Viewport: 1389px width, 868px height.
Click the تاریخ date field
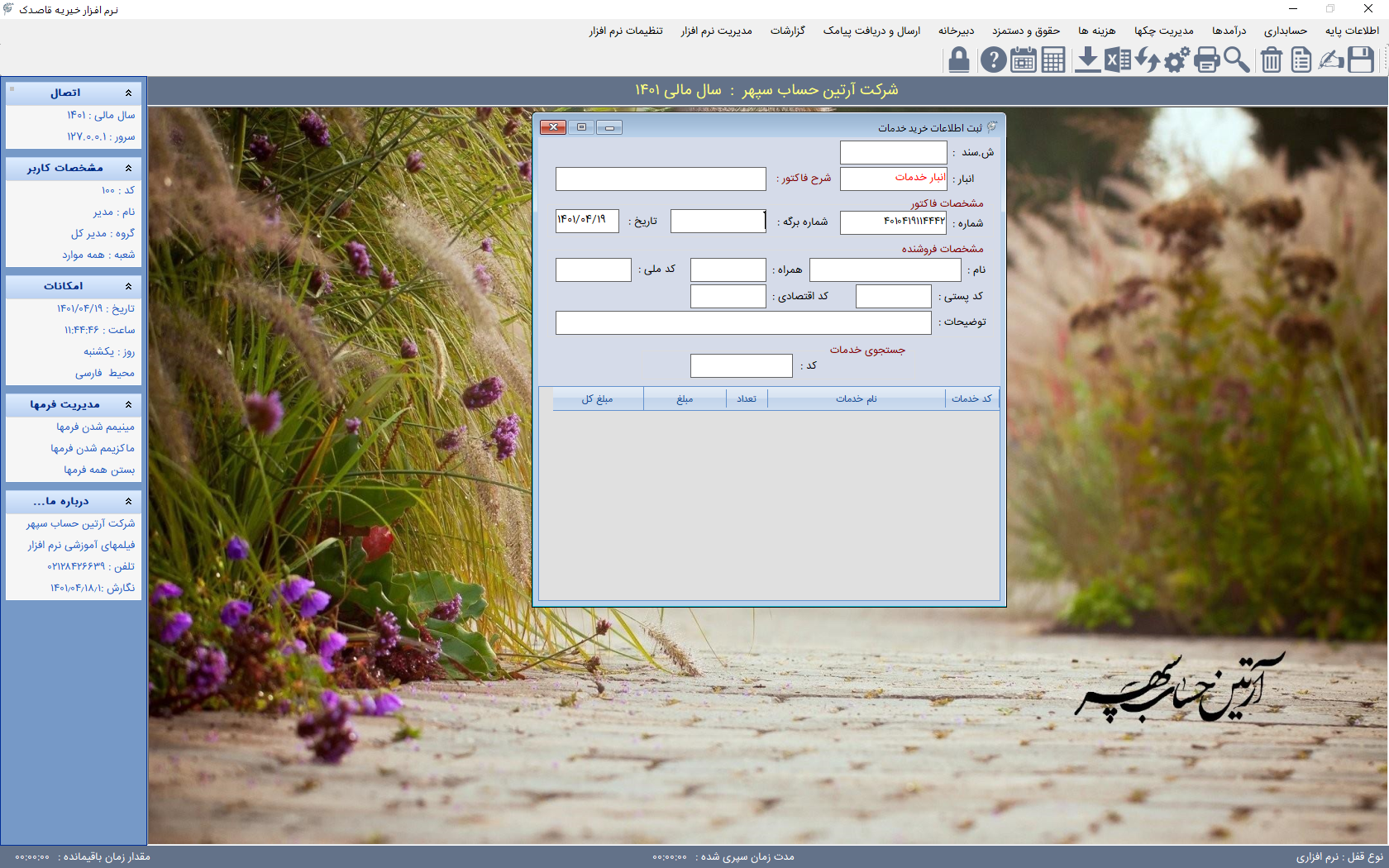coord(586,221)
